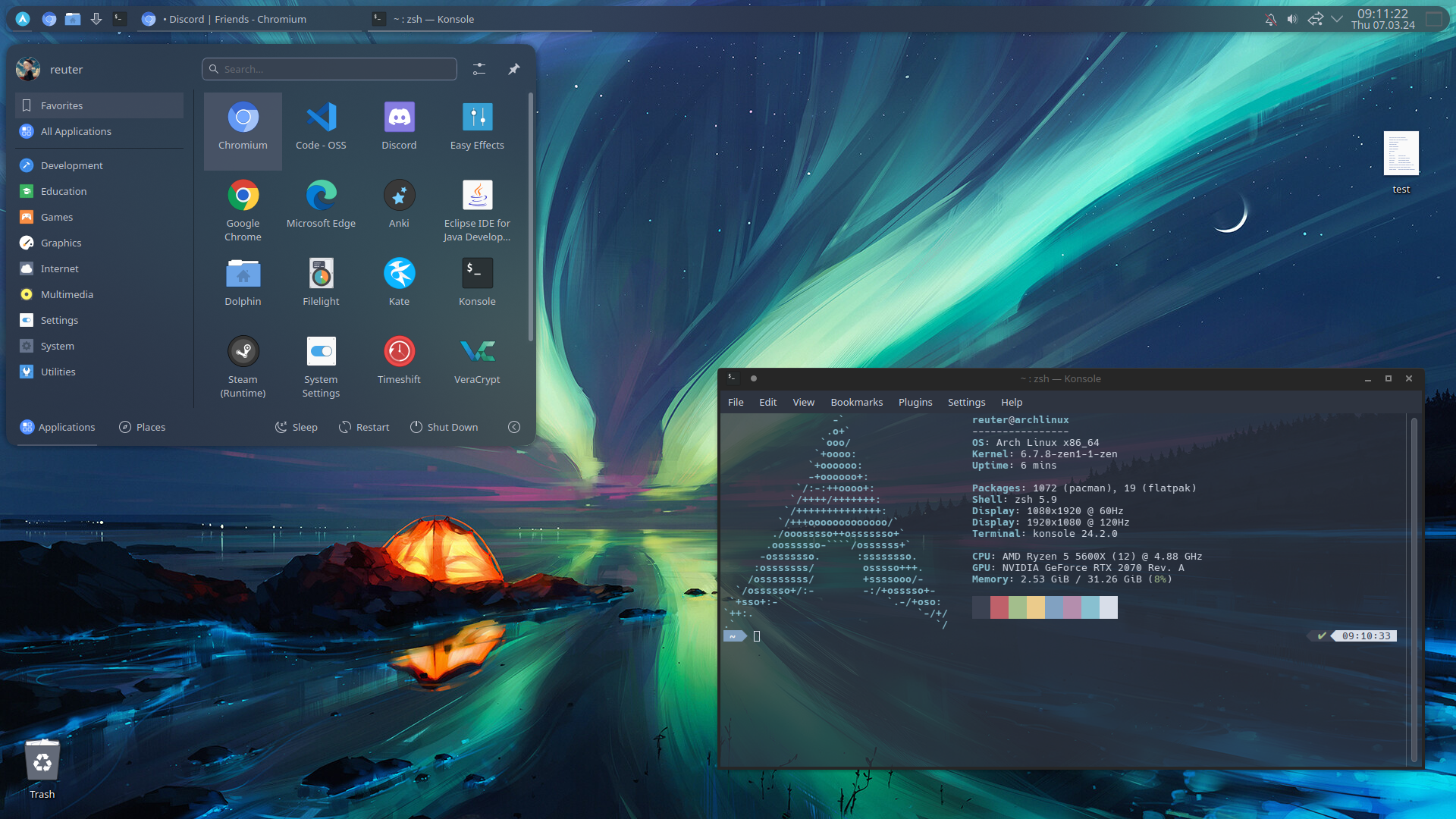Screen dimensions: 1456x819
Task: Expand hidden system tray icons with the chevron
Action: coord(1337,19)
